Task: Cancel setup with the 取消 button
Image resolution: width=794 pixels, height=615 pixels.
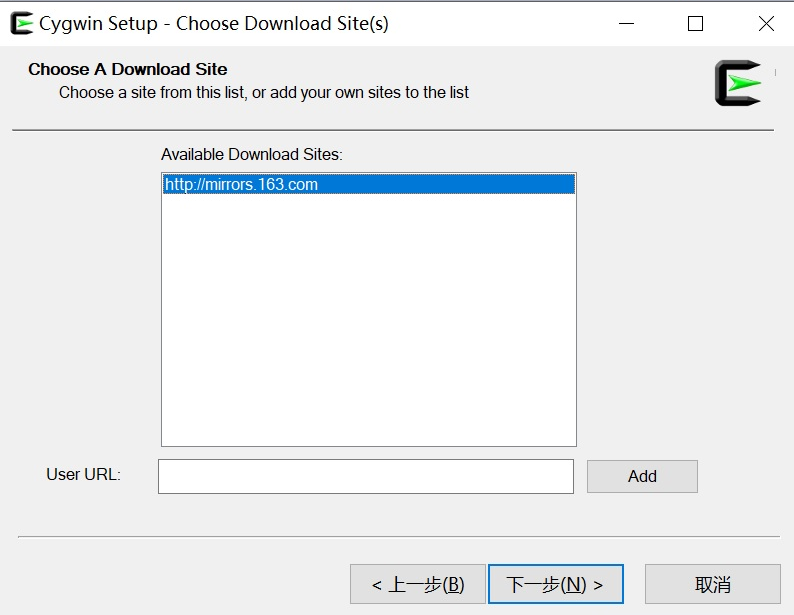Action: click(712, 584)
